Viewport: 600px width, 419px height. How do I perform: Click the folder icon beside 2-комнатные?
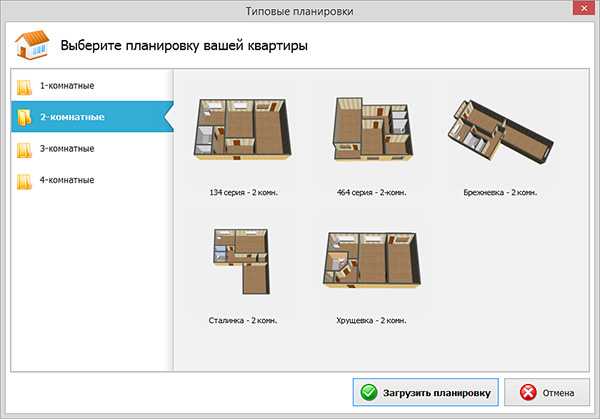(24, 117)
